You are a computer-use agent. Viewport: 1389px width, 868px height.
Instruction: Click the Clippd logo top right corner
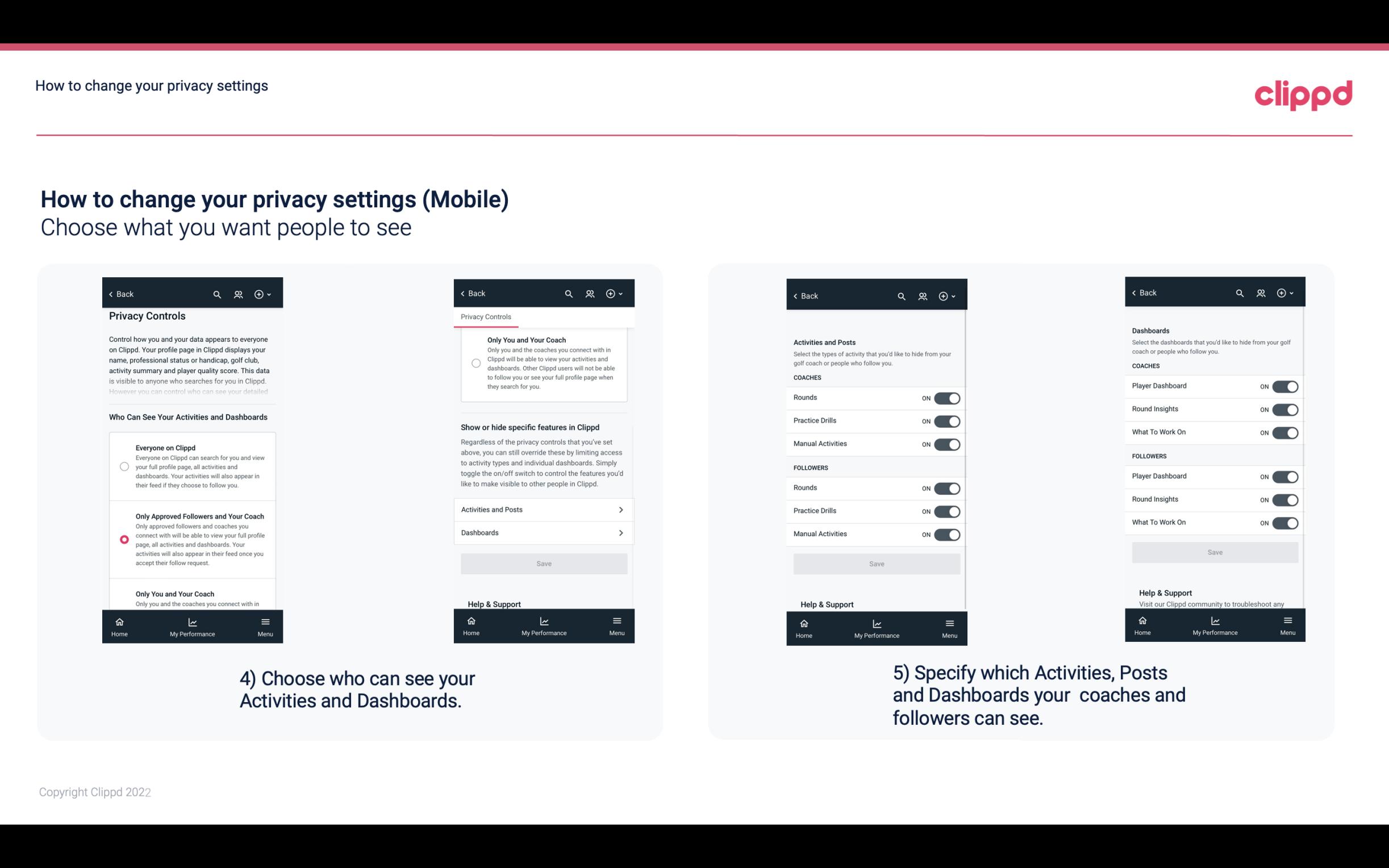click(x=1304, y=94)
